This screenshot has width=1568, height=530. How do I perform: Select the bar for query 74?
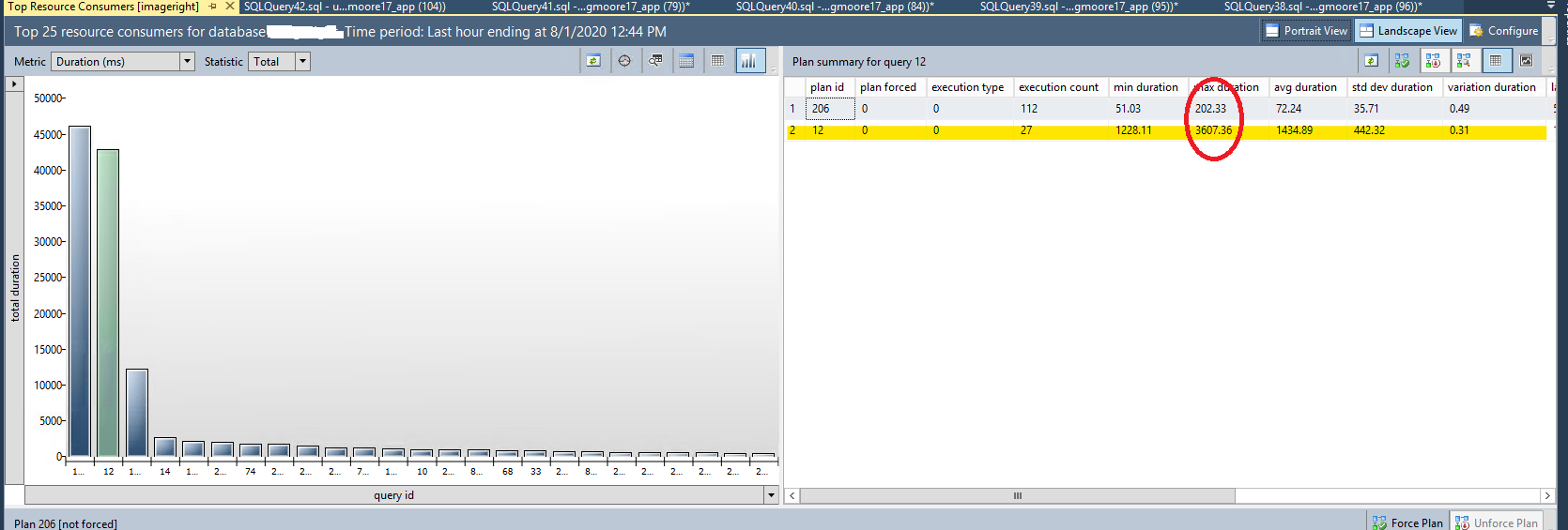point(251,450)
